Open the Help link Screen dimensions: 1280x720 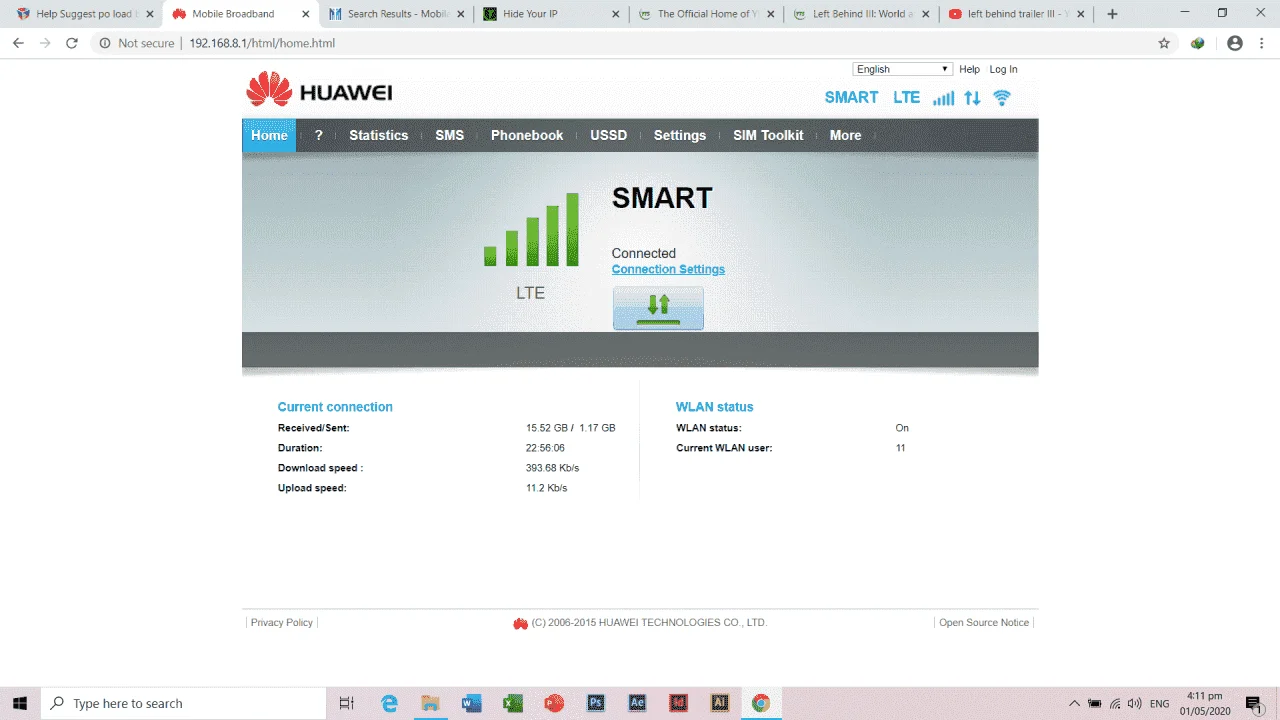969,69
